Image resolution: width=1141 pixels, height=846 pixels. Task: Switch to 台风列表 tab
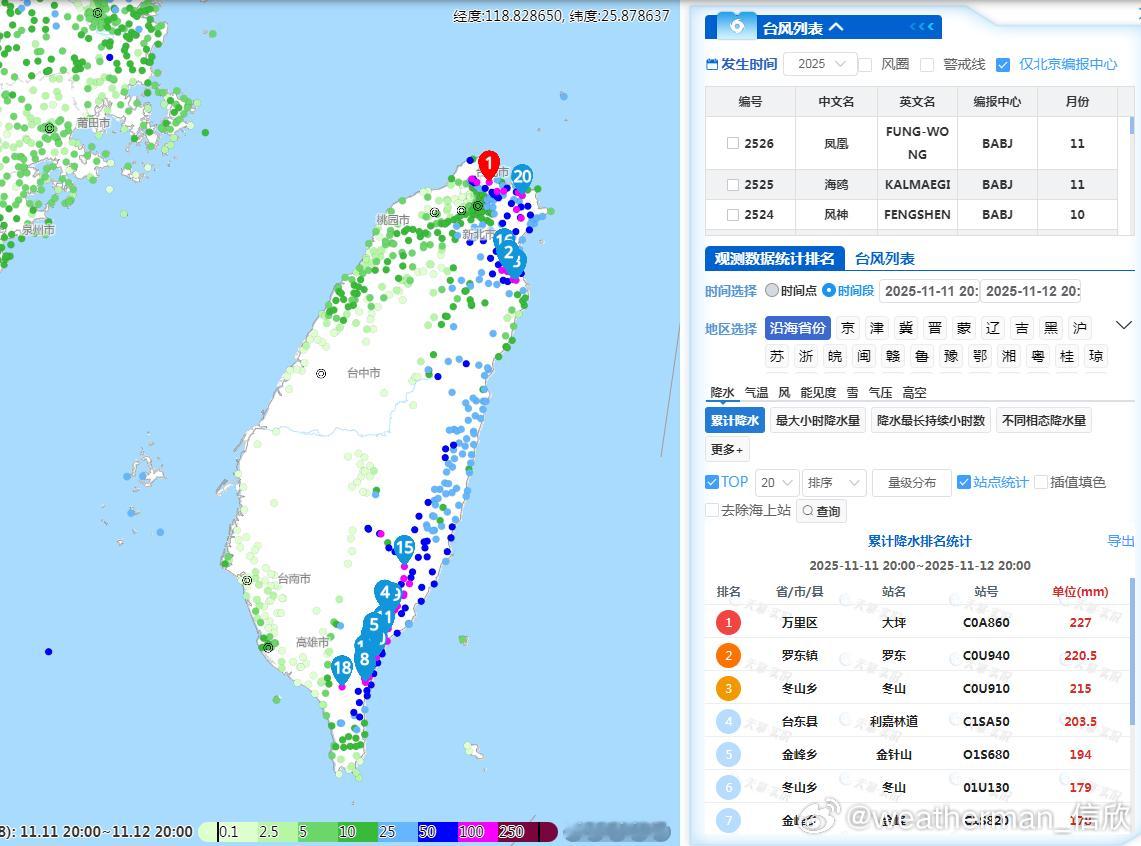(x=884, y=258)
